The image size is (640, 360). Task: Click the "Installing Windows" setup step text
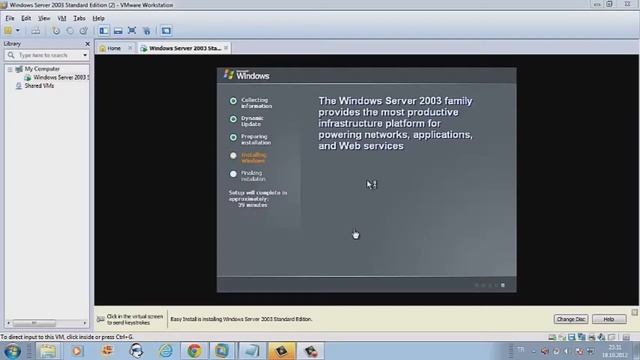click(x=253, y=158)
